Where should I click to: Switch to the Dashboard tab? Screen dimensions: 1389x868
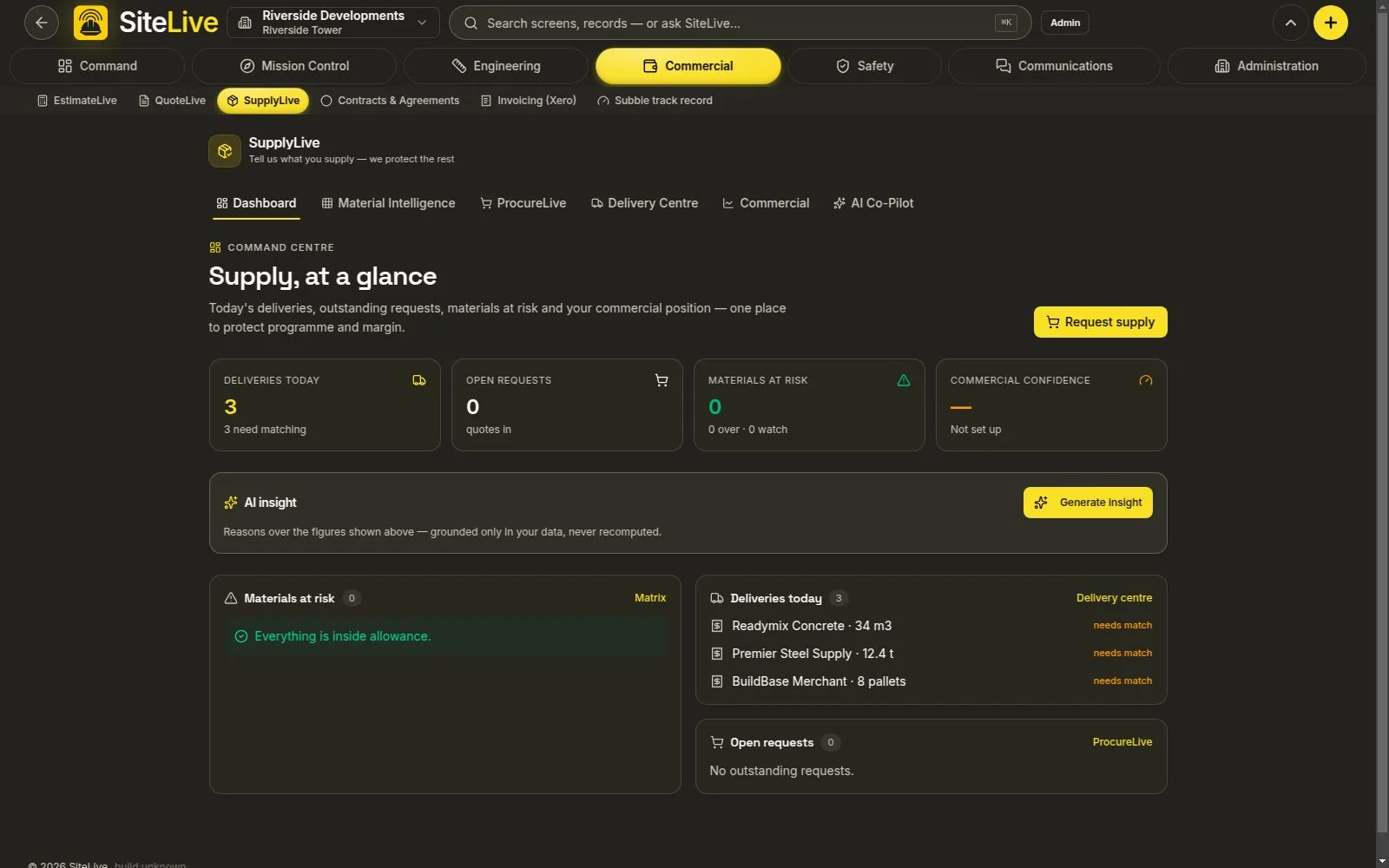[x=256, y=203]
